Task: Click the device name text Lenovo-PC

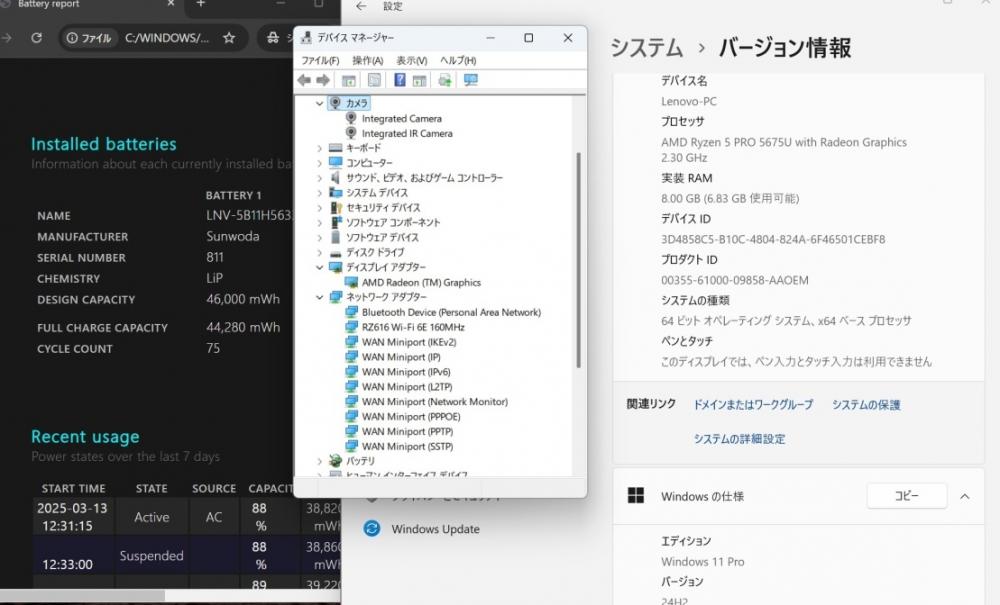Action: click(x=689, y=101)
